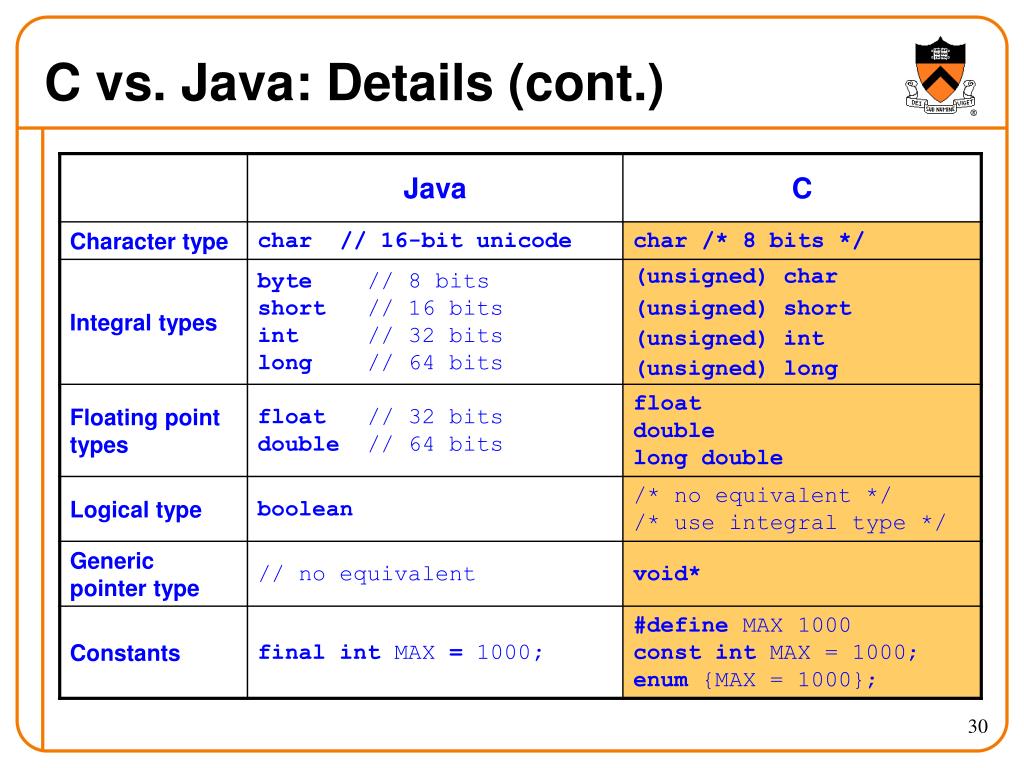Click the 'byte // 8 bits' line

pyautogui.click(x=373, y=281)
